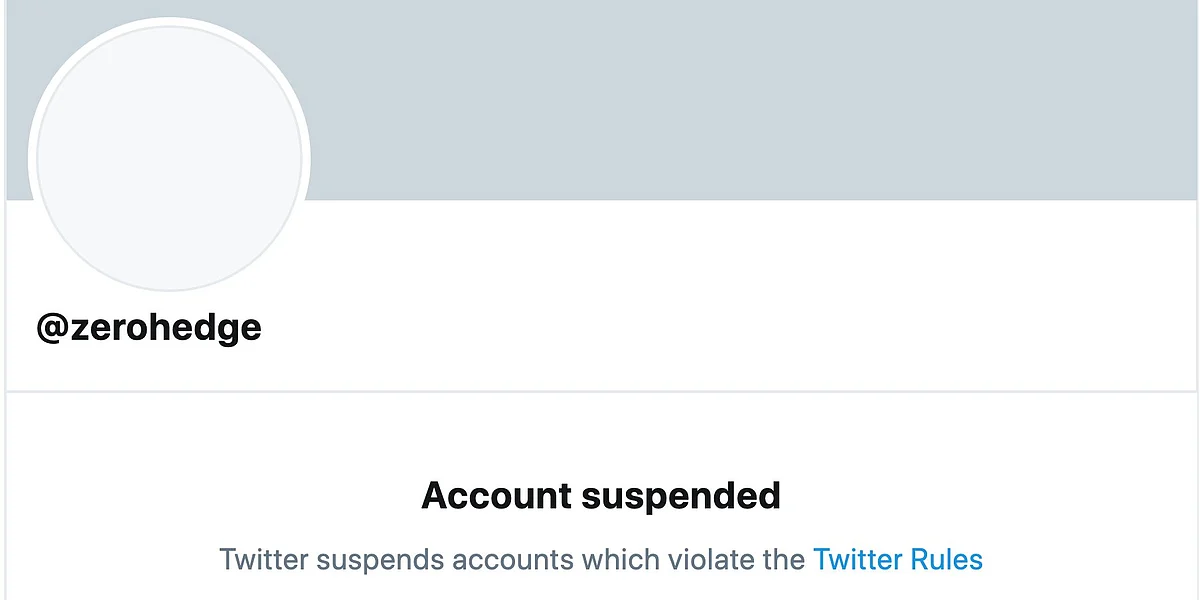Click the divider line below @zerohedge
The image size is (1200, 600).
(x=601, y=391)
